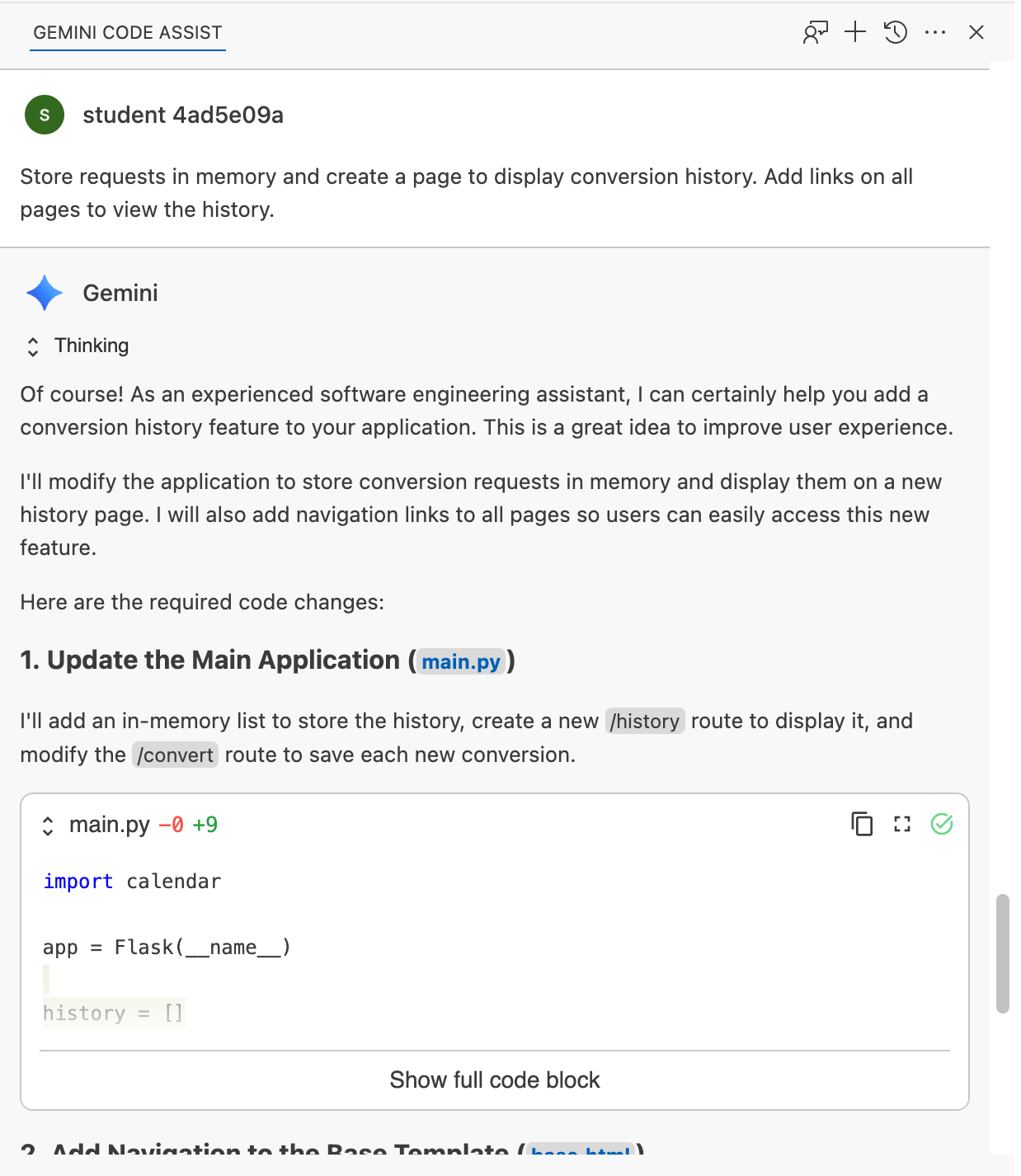
Task: Expand the Thinking section
Action: click(33, 346)
